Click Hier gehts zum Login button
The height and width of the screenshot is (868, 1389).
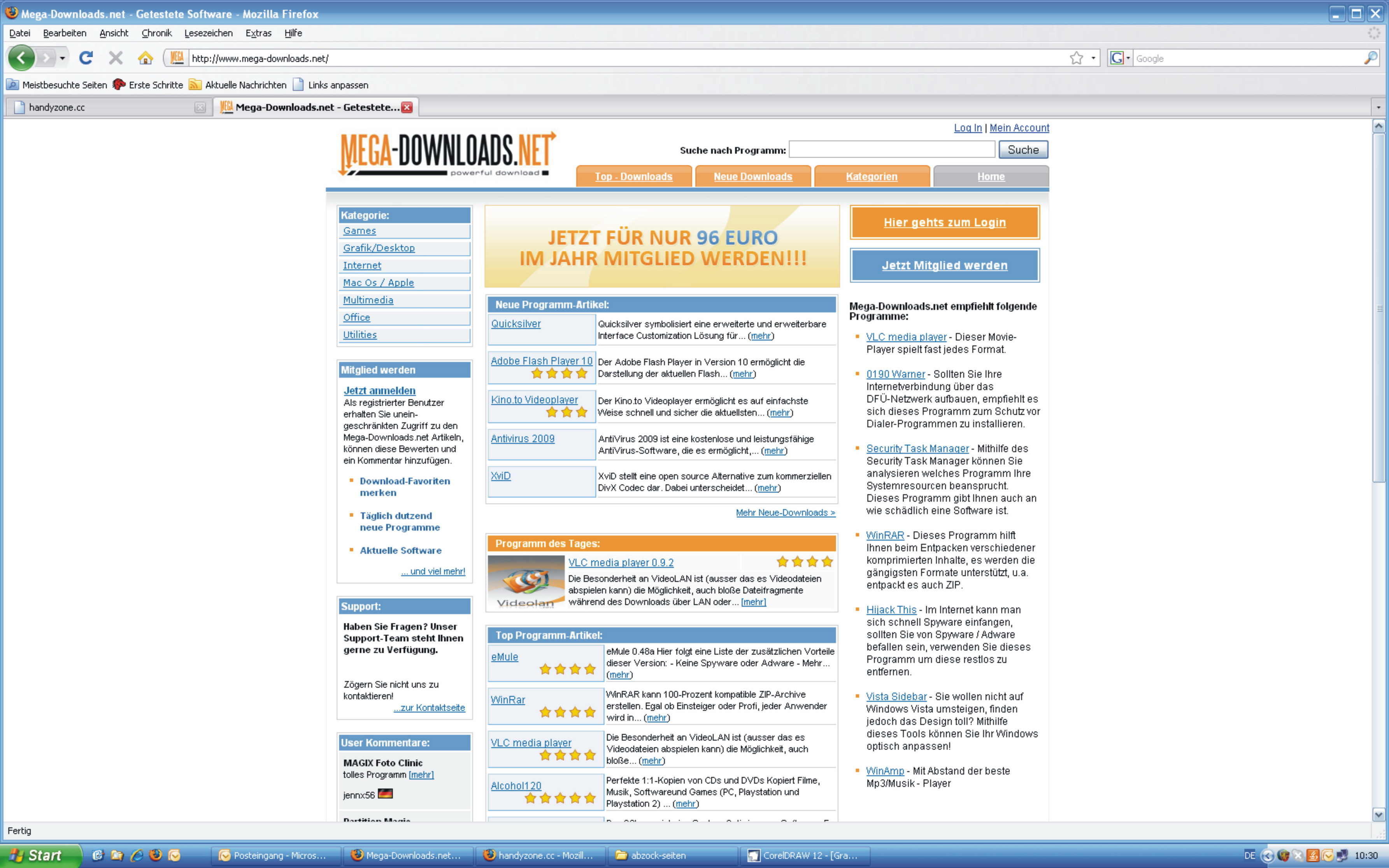(x=945, y=222)
